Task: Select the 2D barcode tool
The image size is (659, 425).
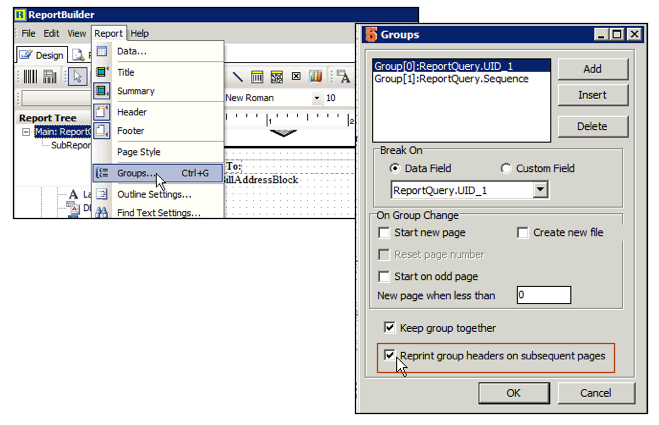Action: pos(50,77)
